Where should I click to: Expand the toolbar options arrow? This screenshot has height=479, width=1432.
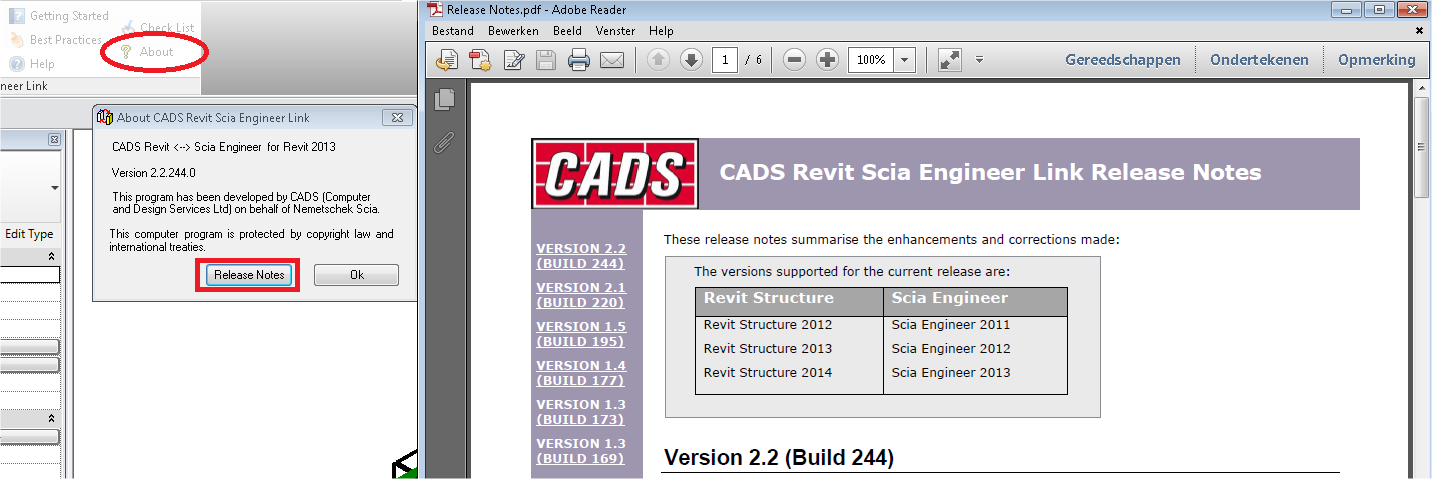point(980,60)
